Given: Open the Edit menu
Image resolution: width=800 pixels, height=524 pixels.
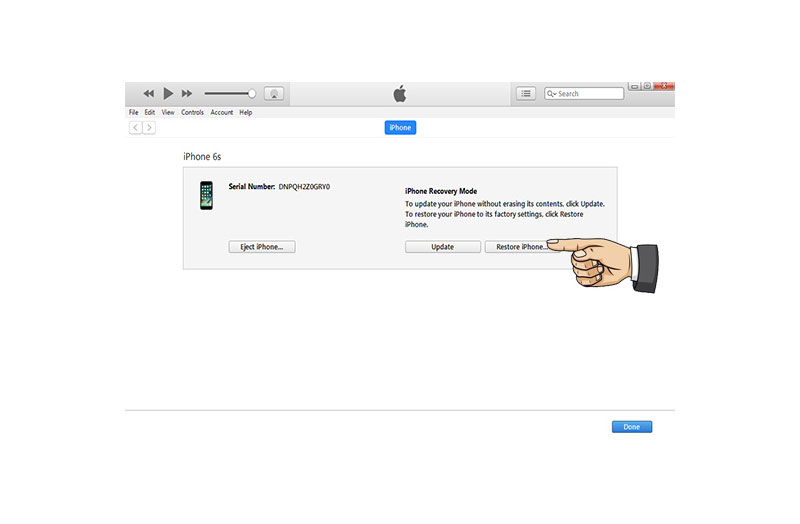Looking at the screenshot, I should 149,112.
